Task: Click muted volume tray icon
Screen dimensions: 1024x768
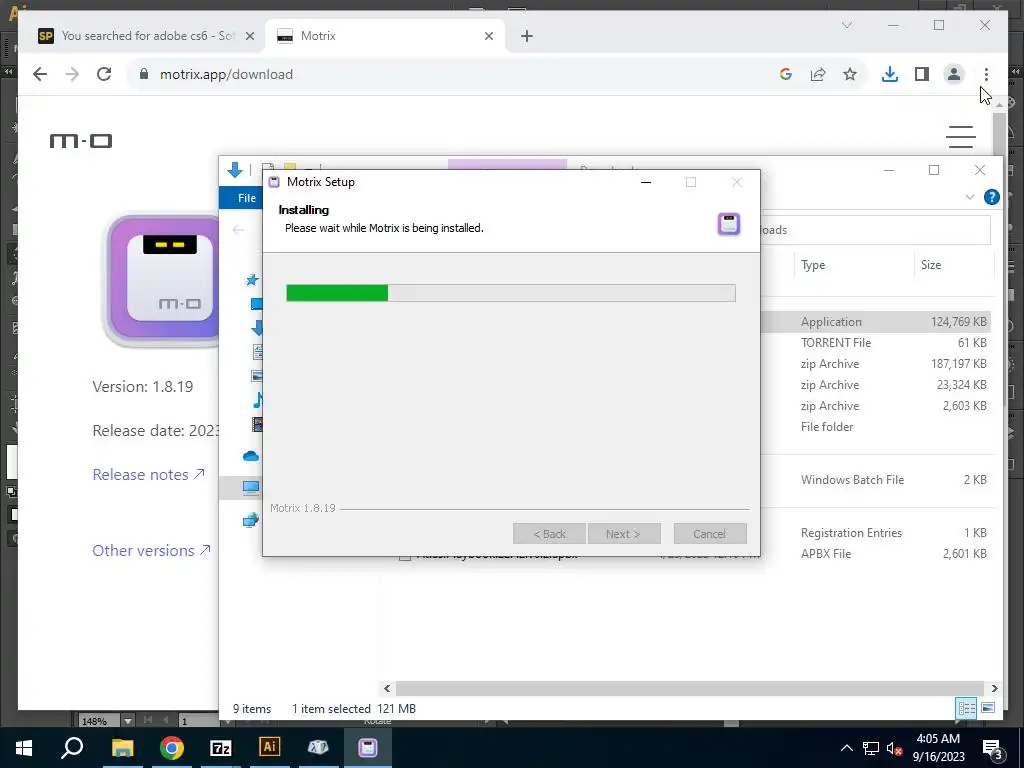Action: [x=895, y=748]
